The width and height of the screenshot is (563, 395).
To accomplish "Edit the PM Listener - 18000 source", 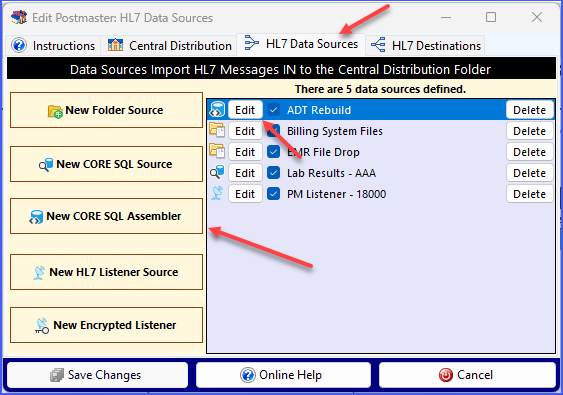I will click(x=245, y=194).
